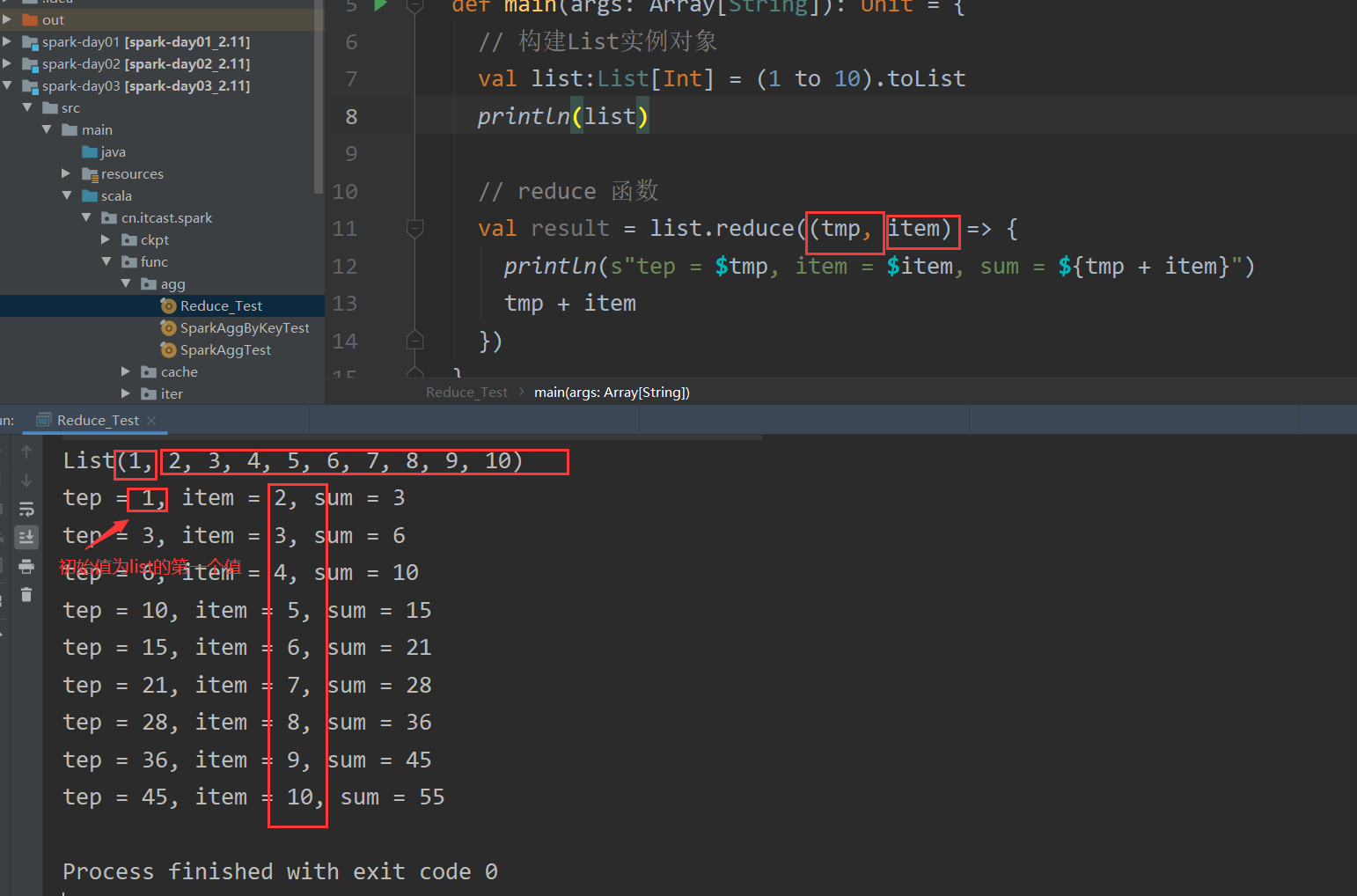Image resolution: width=1357 pixels, height=896 pixels.
Task: Fold the reduce block at line 11
Action: tap(415, 229)
